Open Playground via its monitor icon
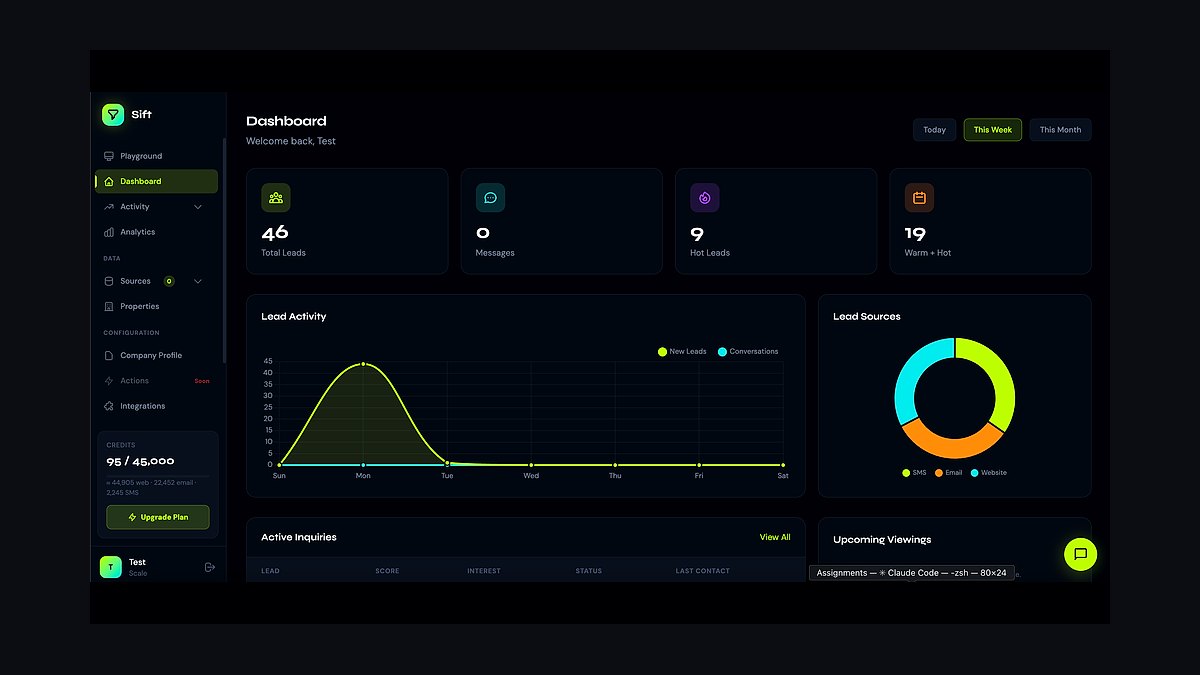 coord(109,156)
